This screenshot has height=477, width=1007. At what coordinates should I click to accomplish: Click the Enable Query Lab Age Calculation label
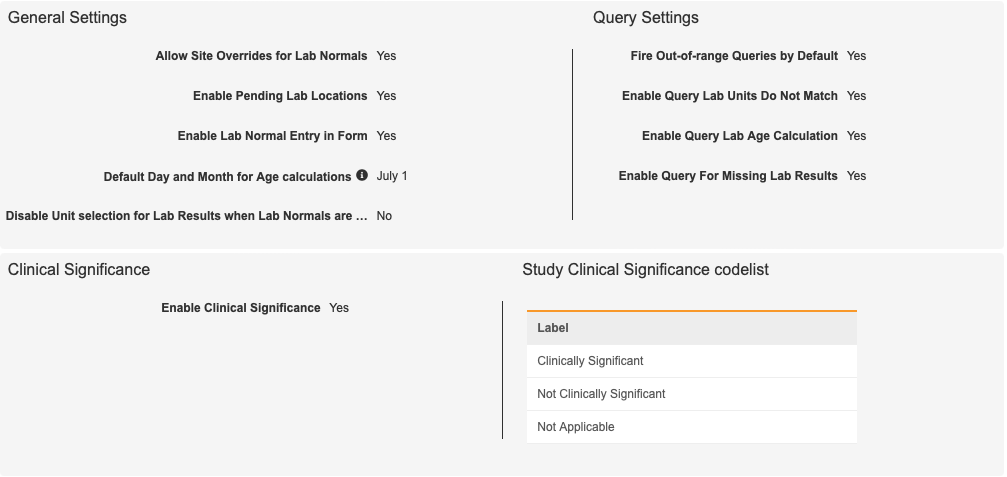pyautogui.click(x=739, y=136)
